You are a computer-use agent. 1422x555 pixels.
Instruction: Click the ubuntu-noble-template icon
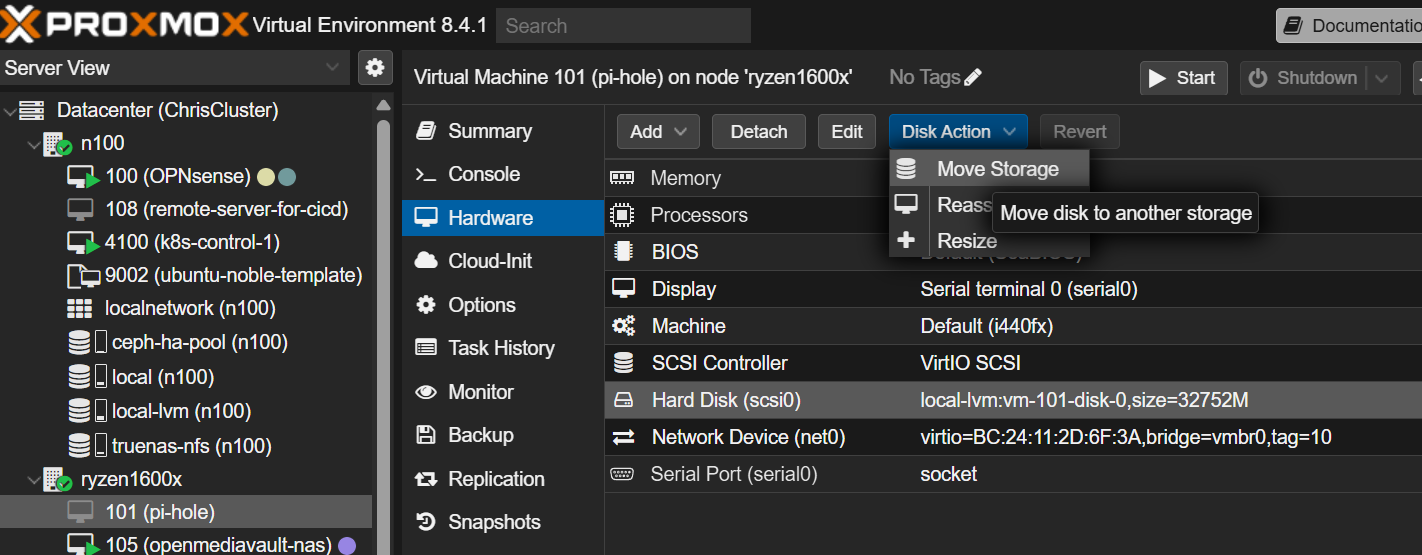(82, 276)
